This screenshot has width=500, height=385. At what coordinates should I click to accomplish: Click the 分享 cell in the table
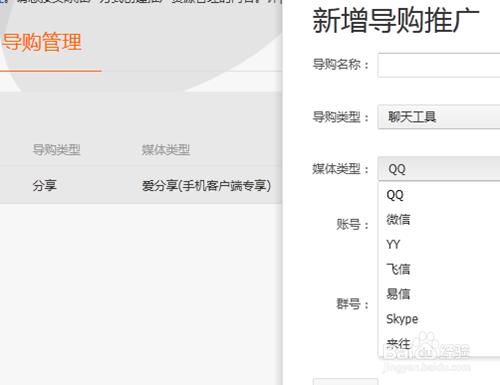(45, 185)
